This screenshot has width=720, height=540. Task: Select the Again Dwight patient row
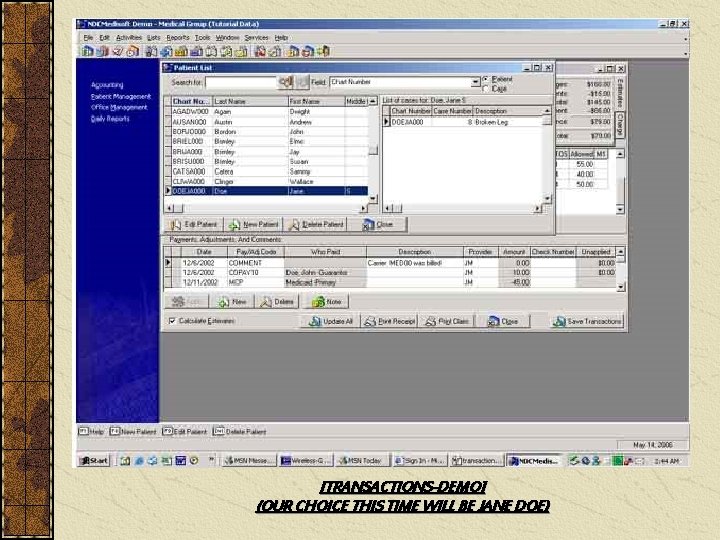(269, 112)
